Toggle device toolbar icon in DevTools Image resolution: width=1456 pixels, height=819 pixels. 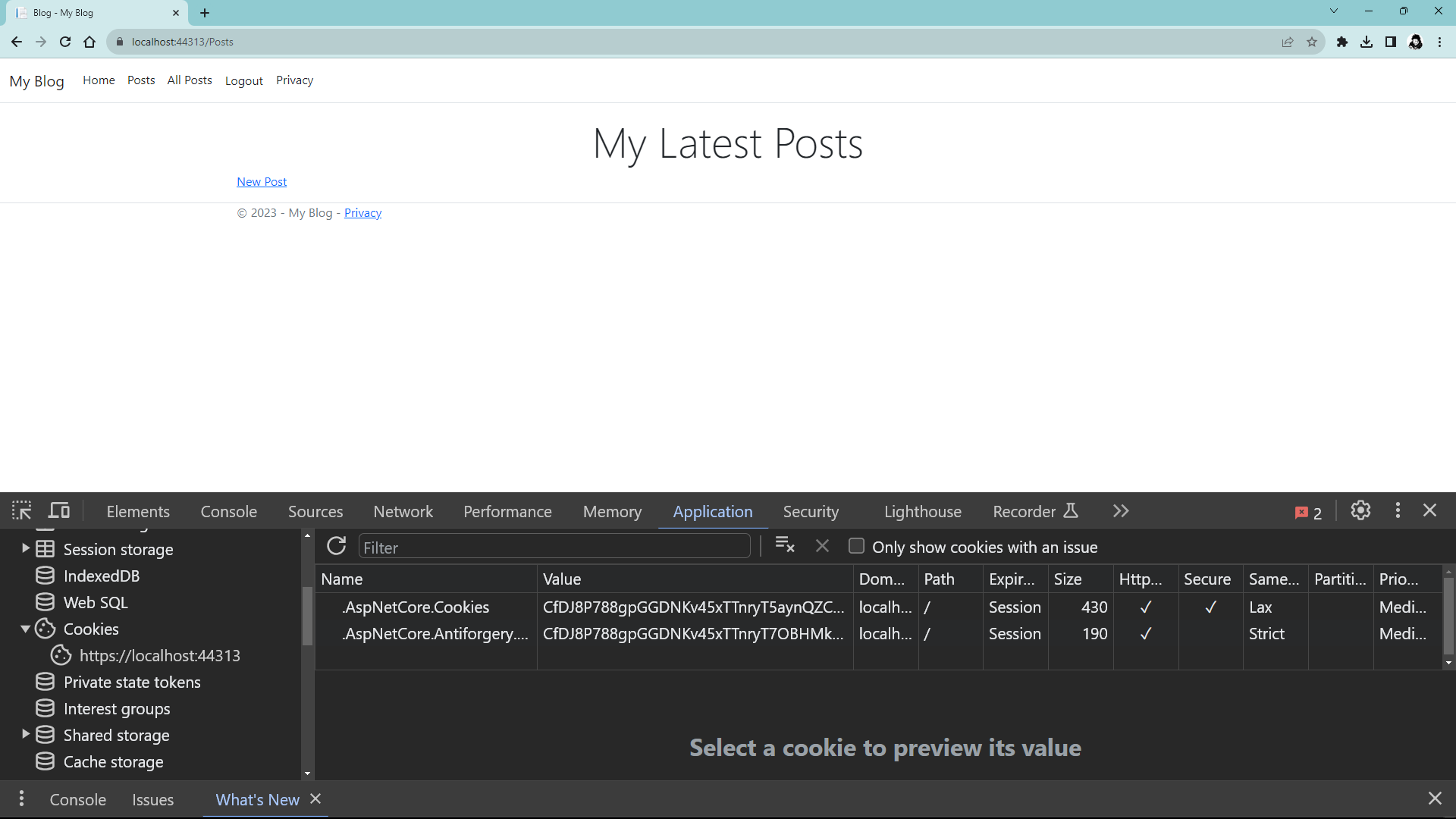click(59, 510)
